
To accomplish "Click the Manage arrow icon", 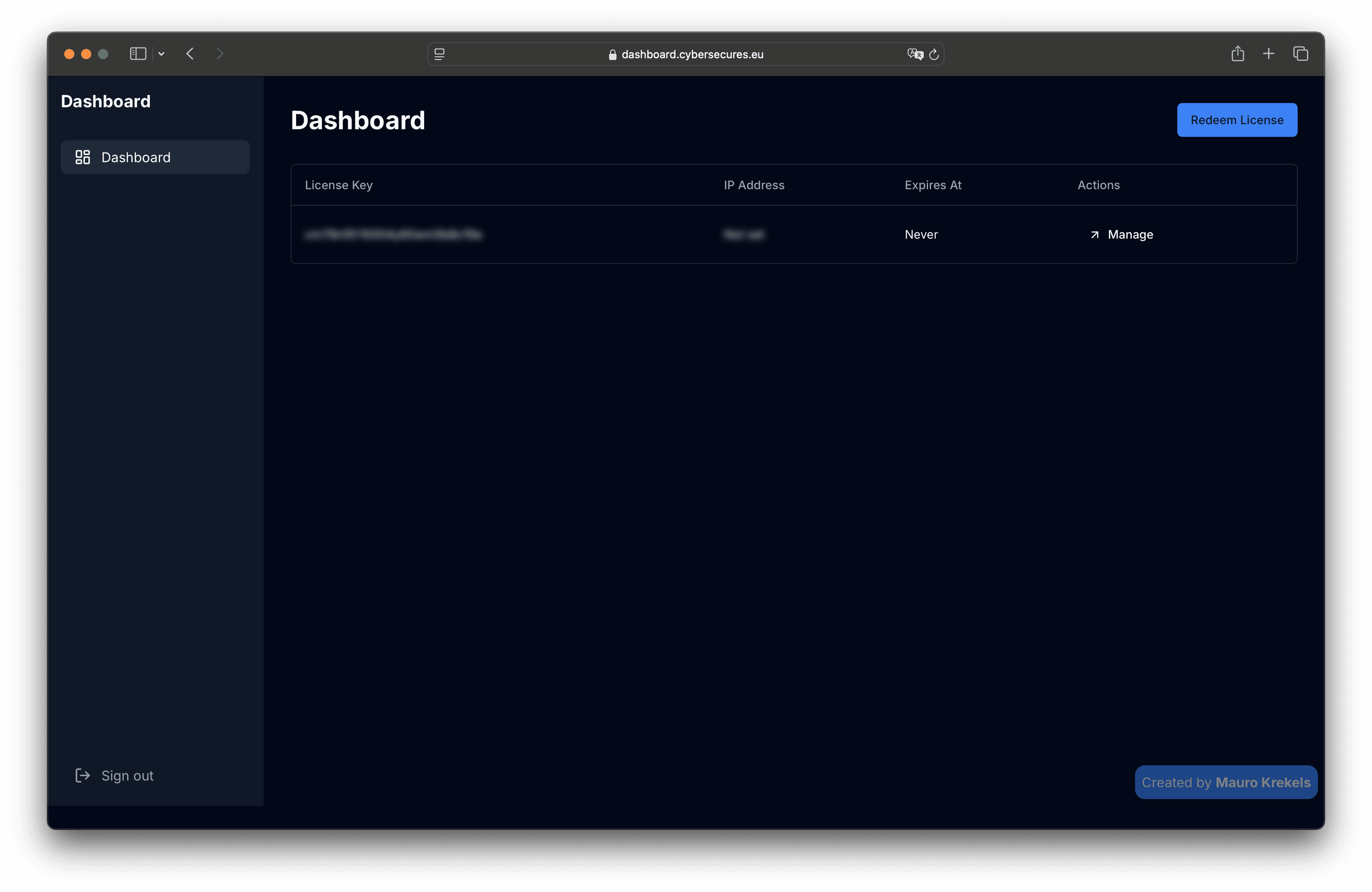I will (x=1094, y=234).
